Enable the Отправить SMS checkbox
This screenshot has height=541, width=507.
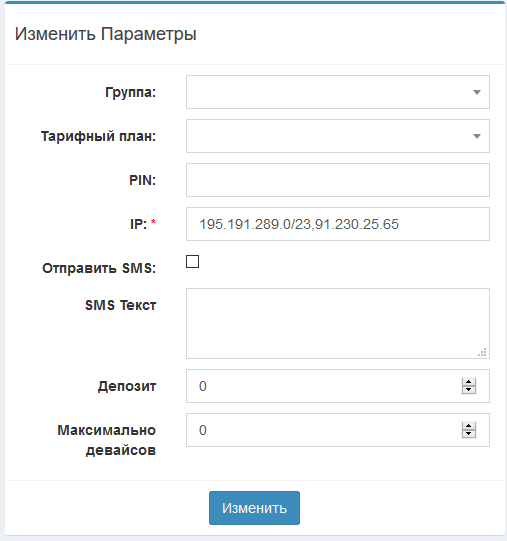(x=193, y=262)
